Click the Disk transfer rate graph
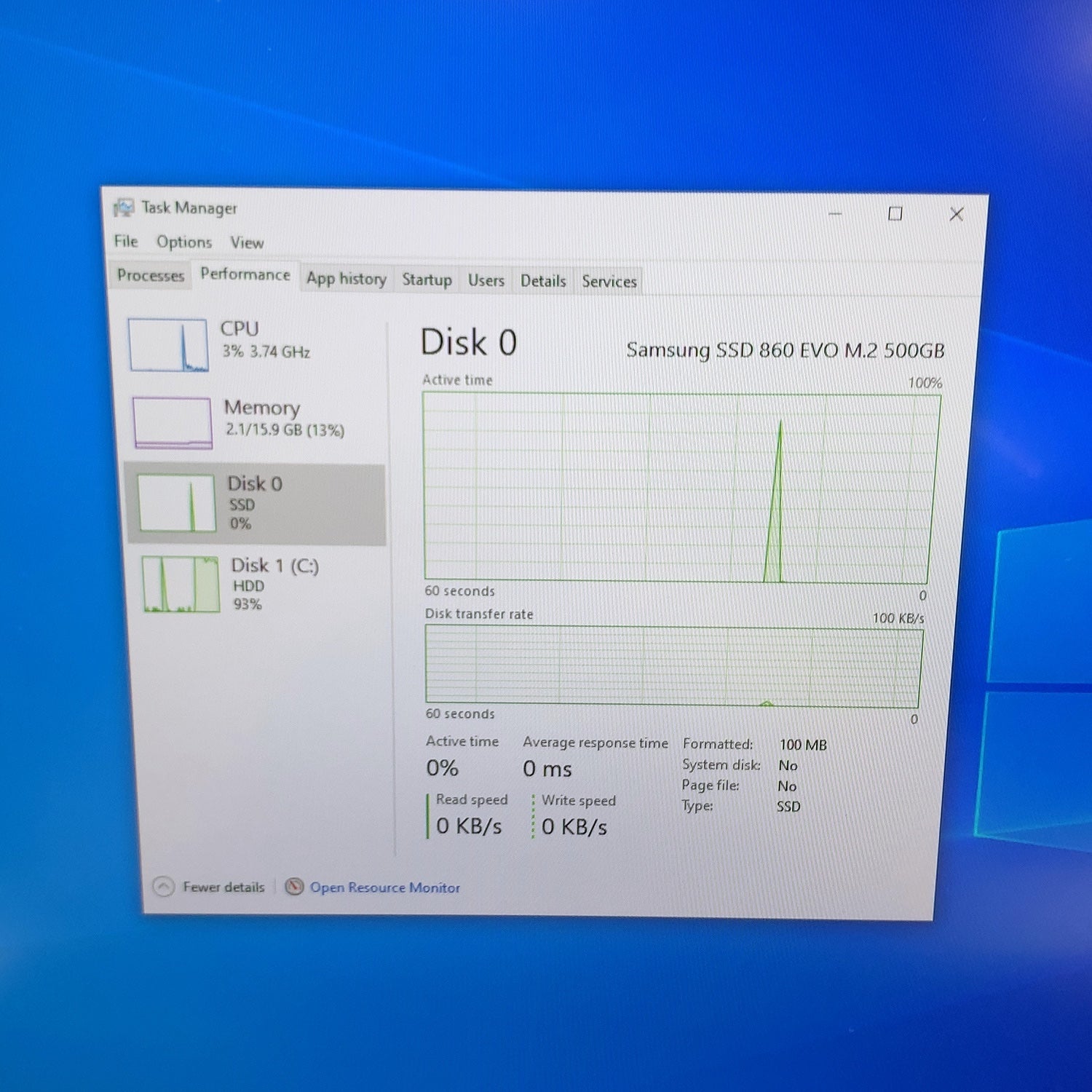Screen dimensions: 1092x1092 [x=674, y=667]
